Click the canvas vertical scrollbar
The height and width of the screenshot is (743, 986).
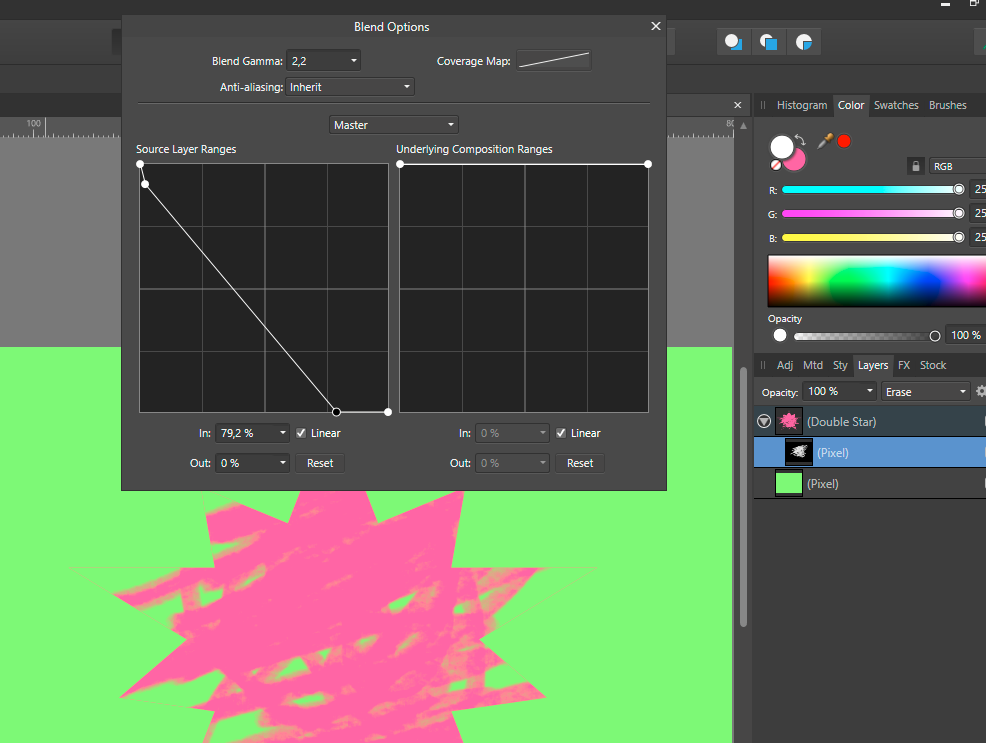pos(743,497)
